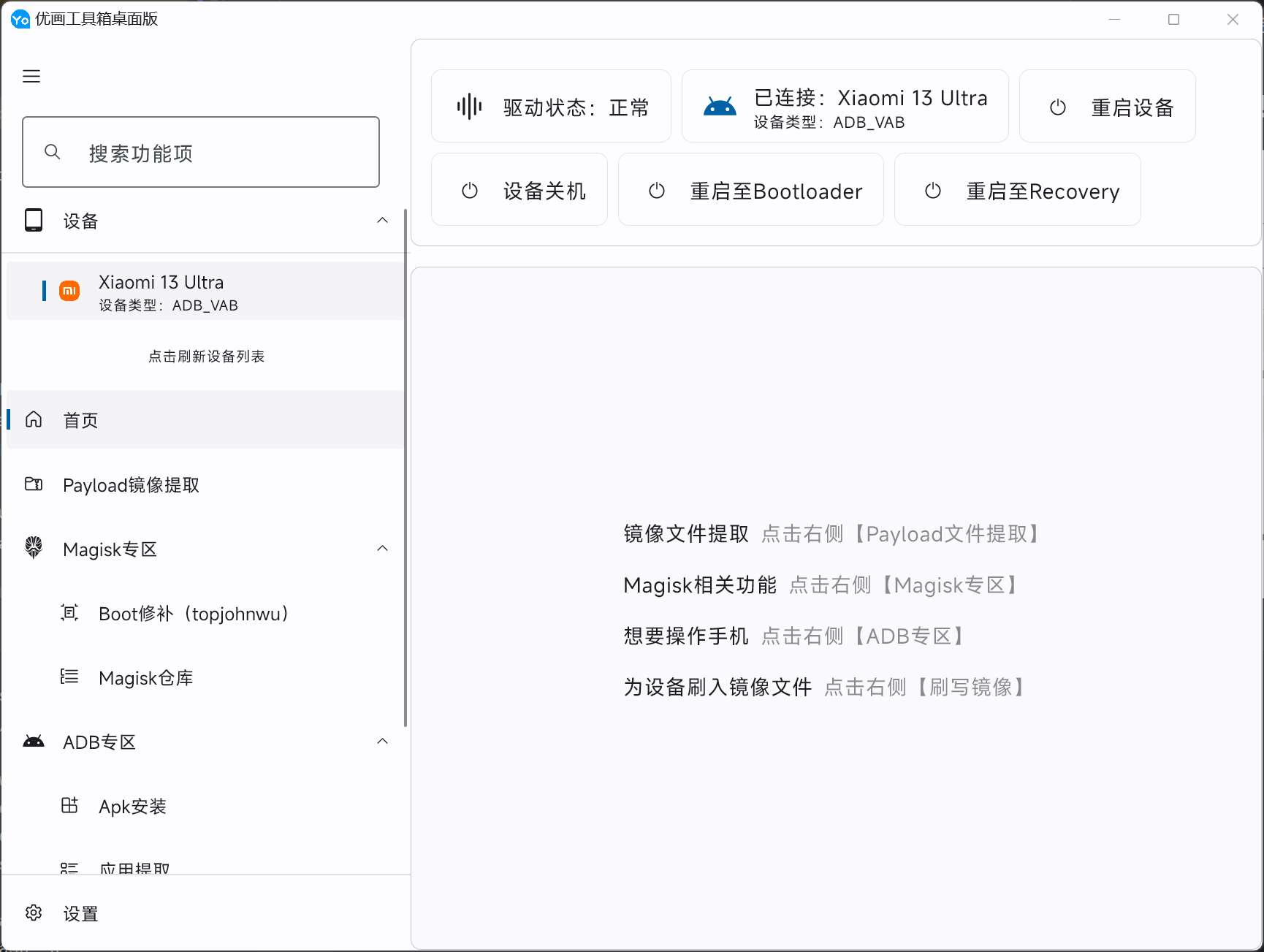Screen dimensions: 1264x952
Task: Open the 首页 menu item
Action: click(x=205, y=419)
